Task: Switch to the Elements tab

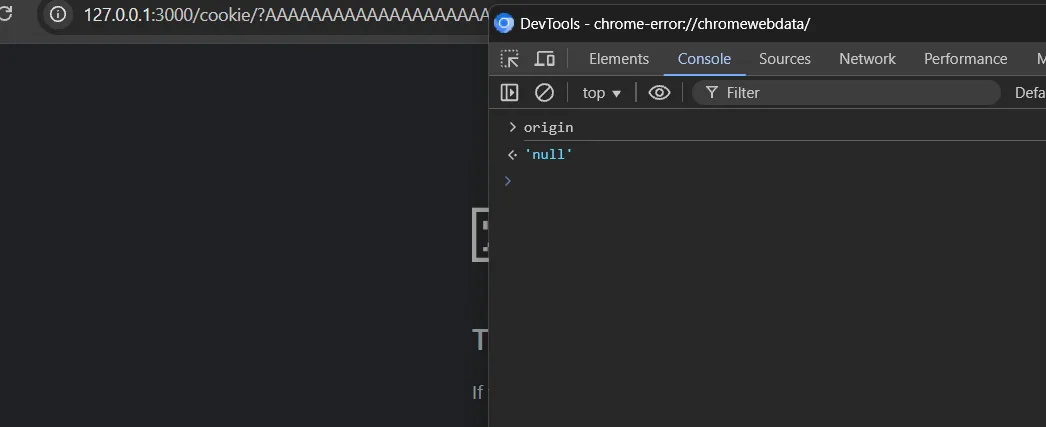Action: (619, 59)
